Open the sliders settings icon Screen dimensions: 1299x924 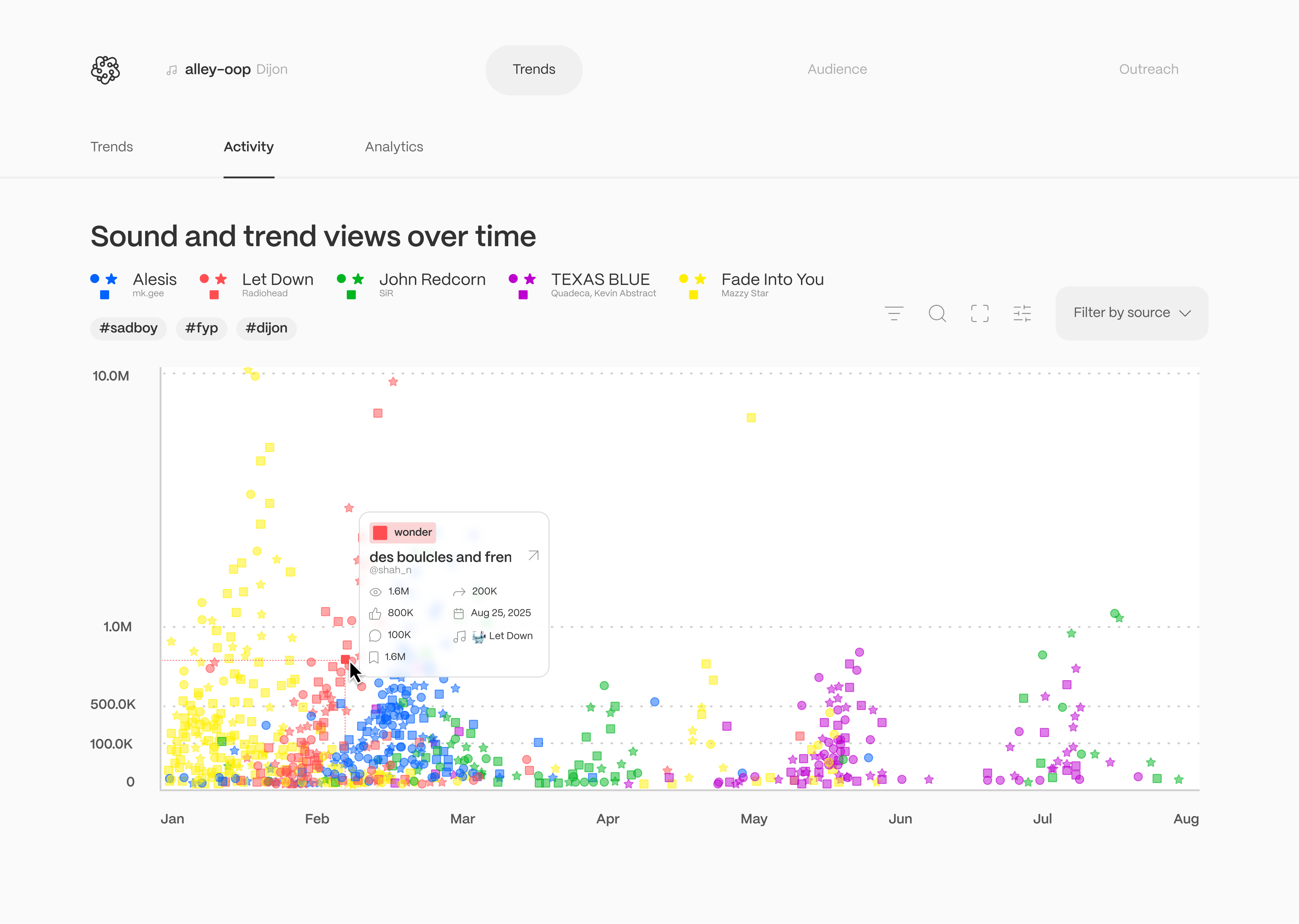point(1022,314)
